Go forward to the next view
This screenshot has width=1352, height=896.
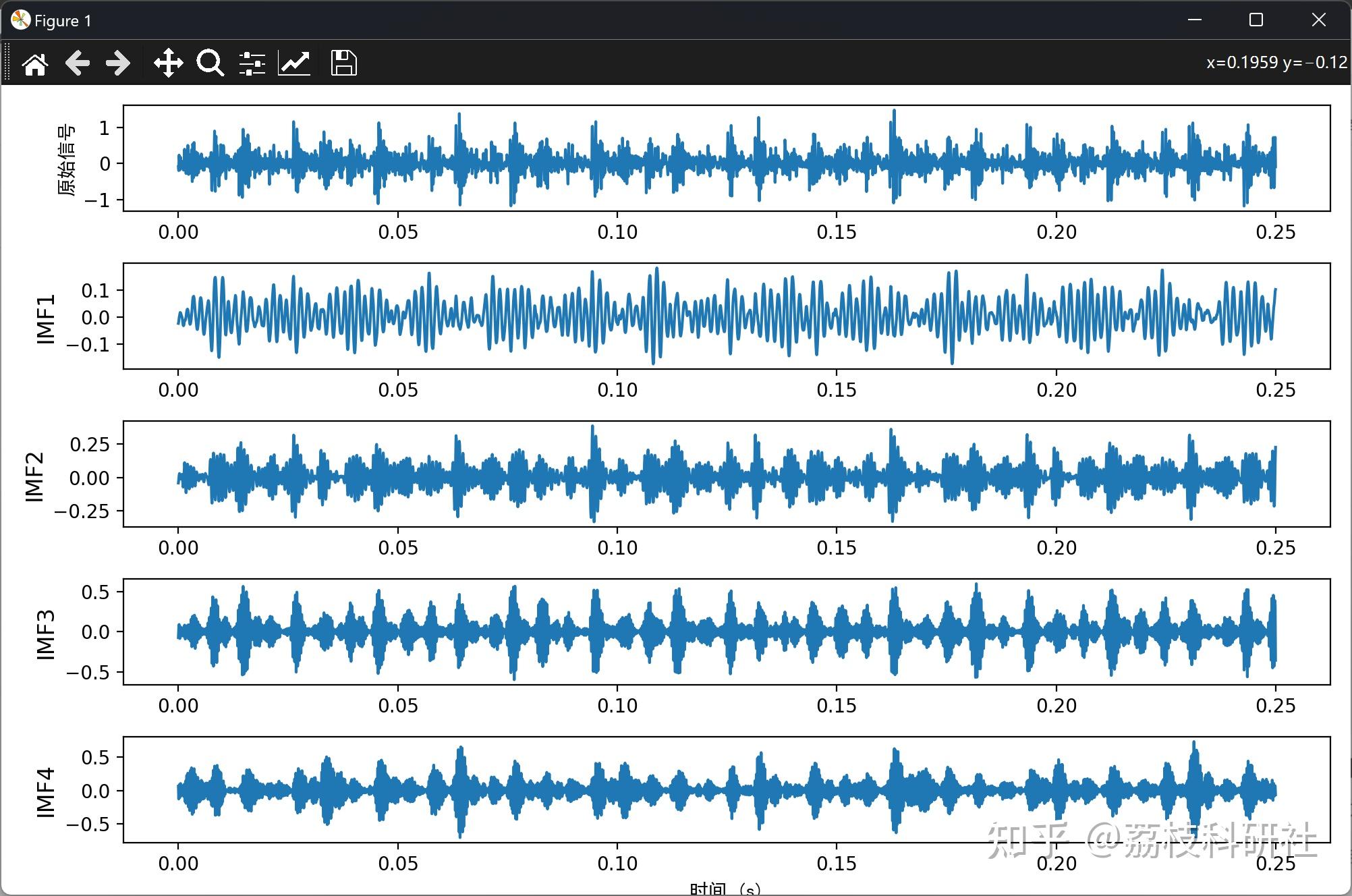point(118,63)
